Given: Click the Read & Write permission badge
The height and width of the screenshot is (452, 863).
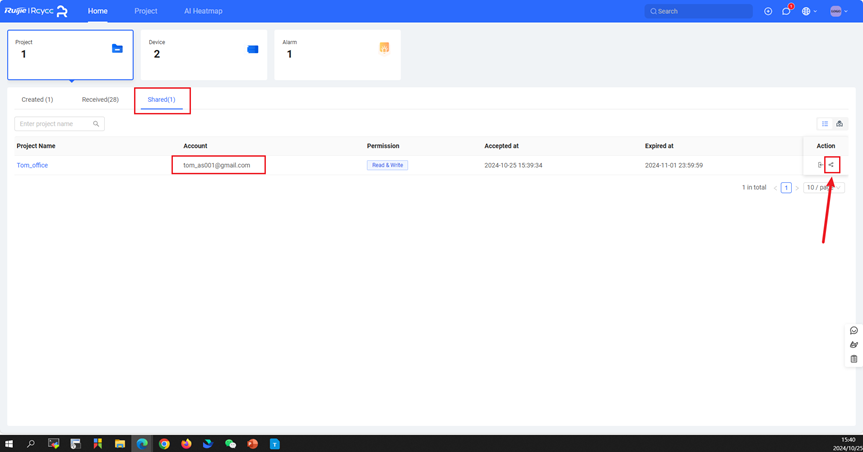Looking at the screenshot, I should pos(387,165).
